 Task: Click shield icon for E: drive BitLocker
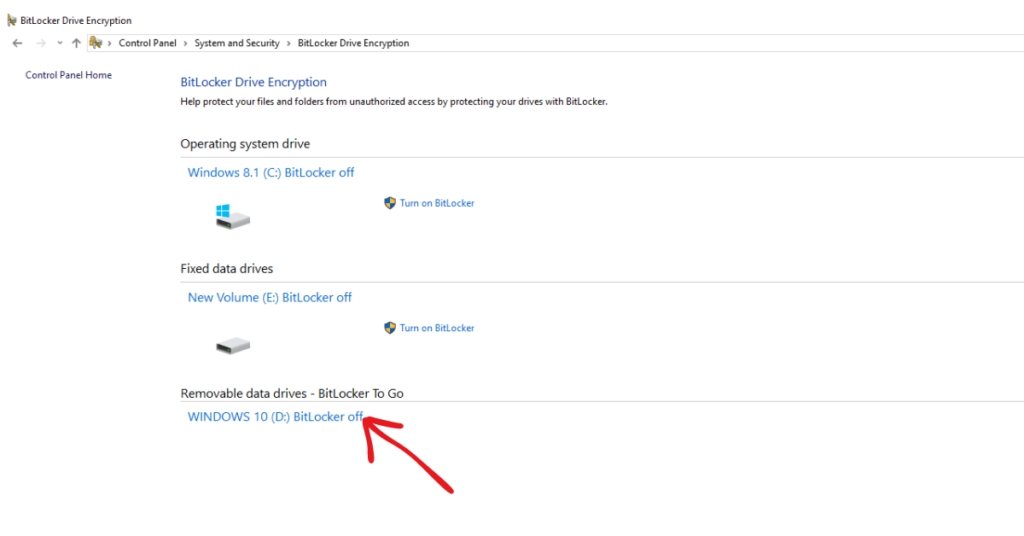click(390, 328)
